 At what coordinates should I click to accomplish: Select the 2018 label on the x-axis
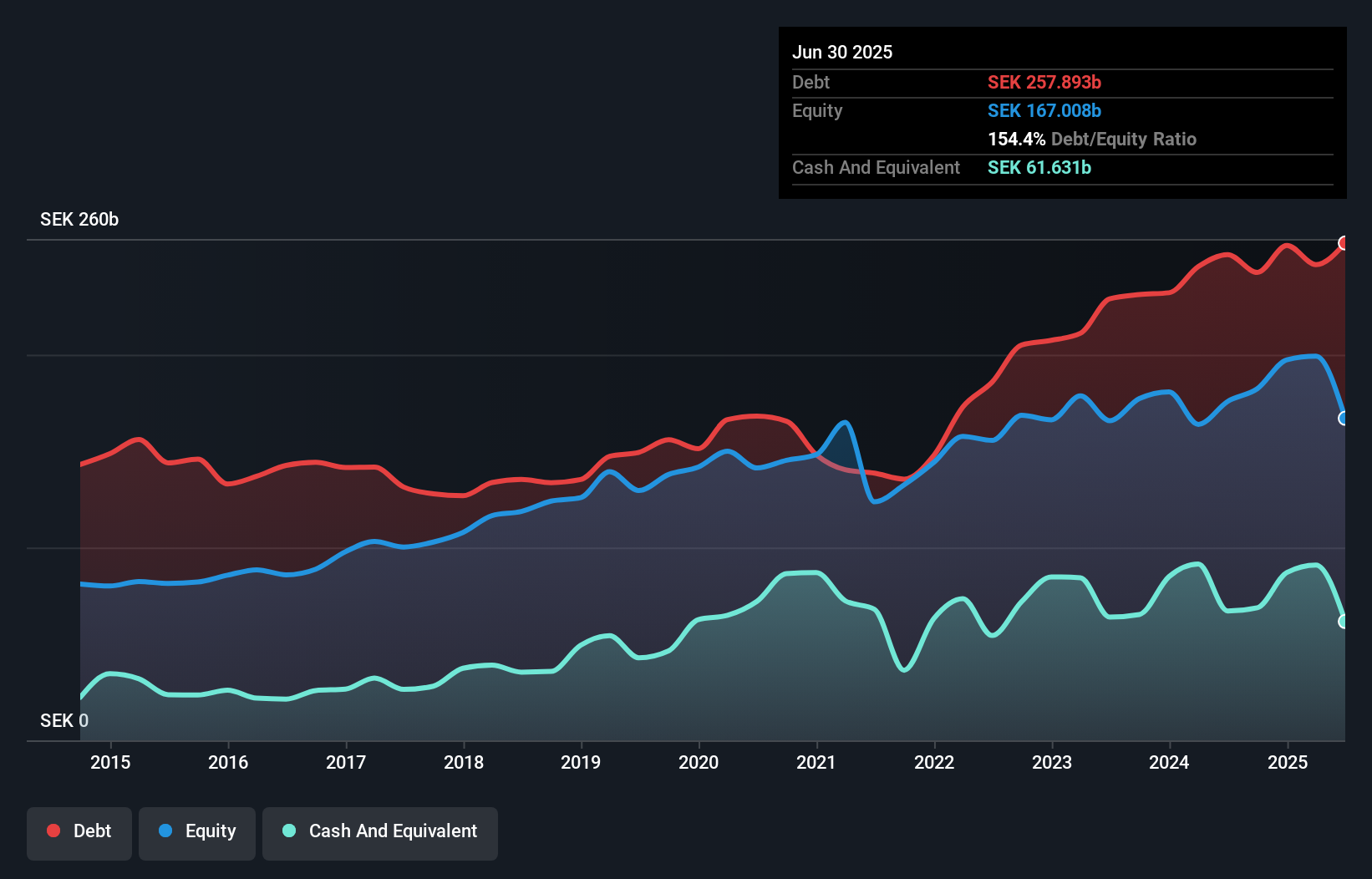tap(464, 762)
